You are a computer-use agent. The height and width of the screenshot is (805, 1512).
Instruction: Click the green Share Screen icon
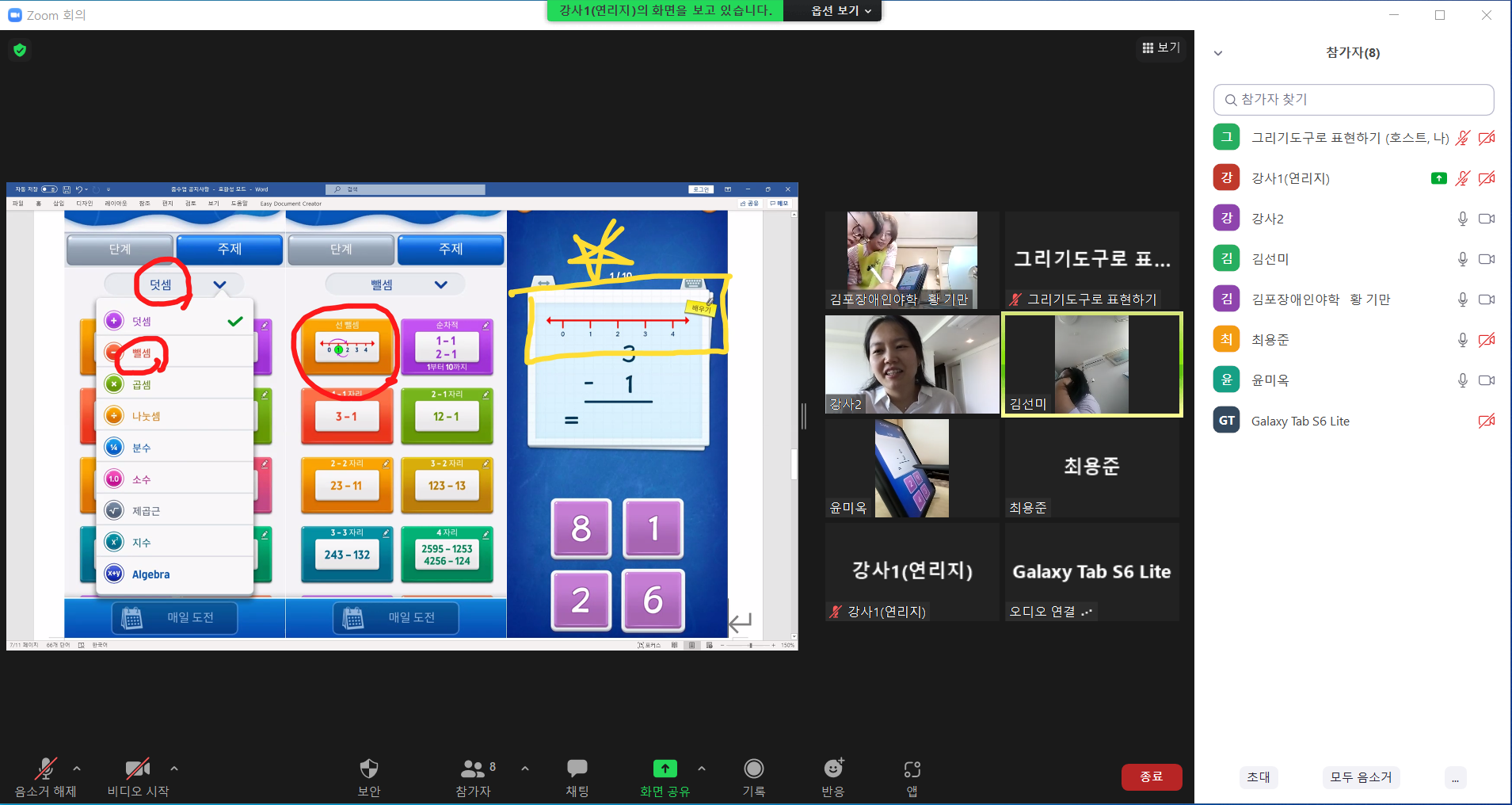pyautogui.click(x=665, y=769)
